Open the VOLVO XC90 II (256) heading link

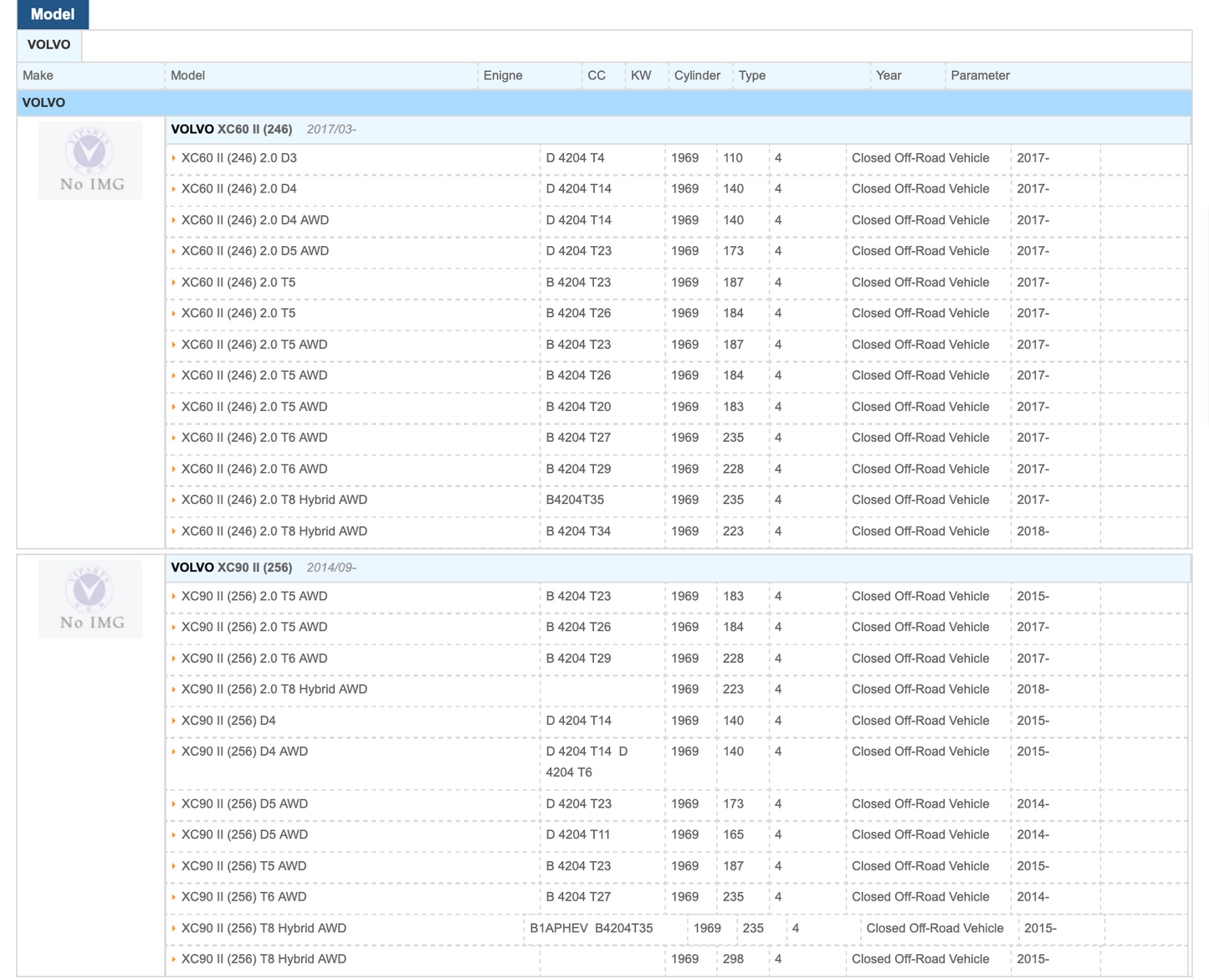tap(232, 567)
